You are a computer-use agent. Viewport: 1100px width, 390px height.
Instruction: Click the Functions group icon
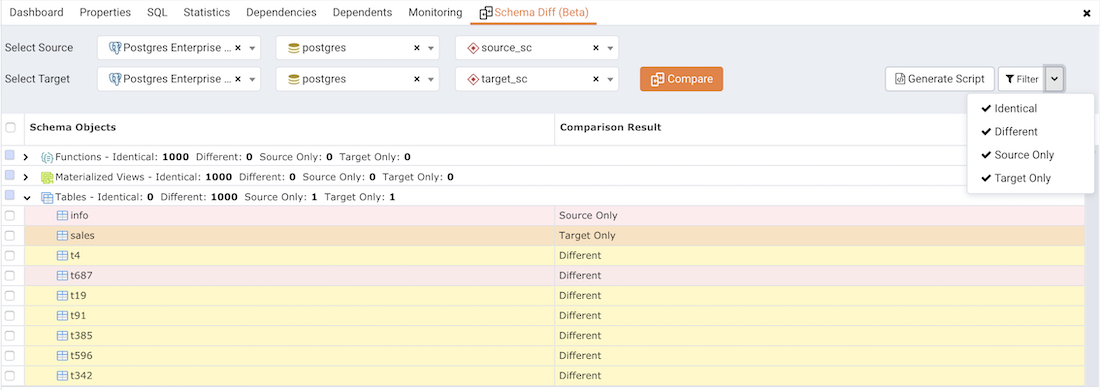[x=47, y=157]
